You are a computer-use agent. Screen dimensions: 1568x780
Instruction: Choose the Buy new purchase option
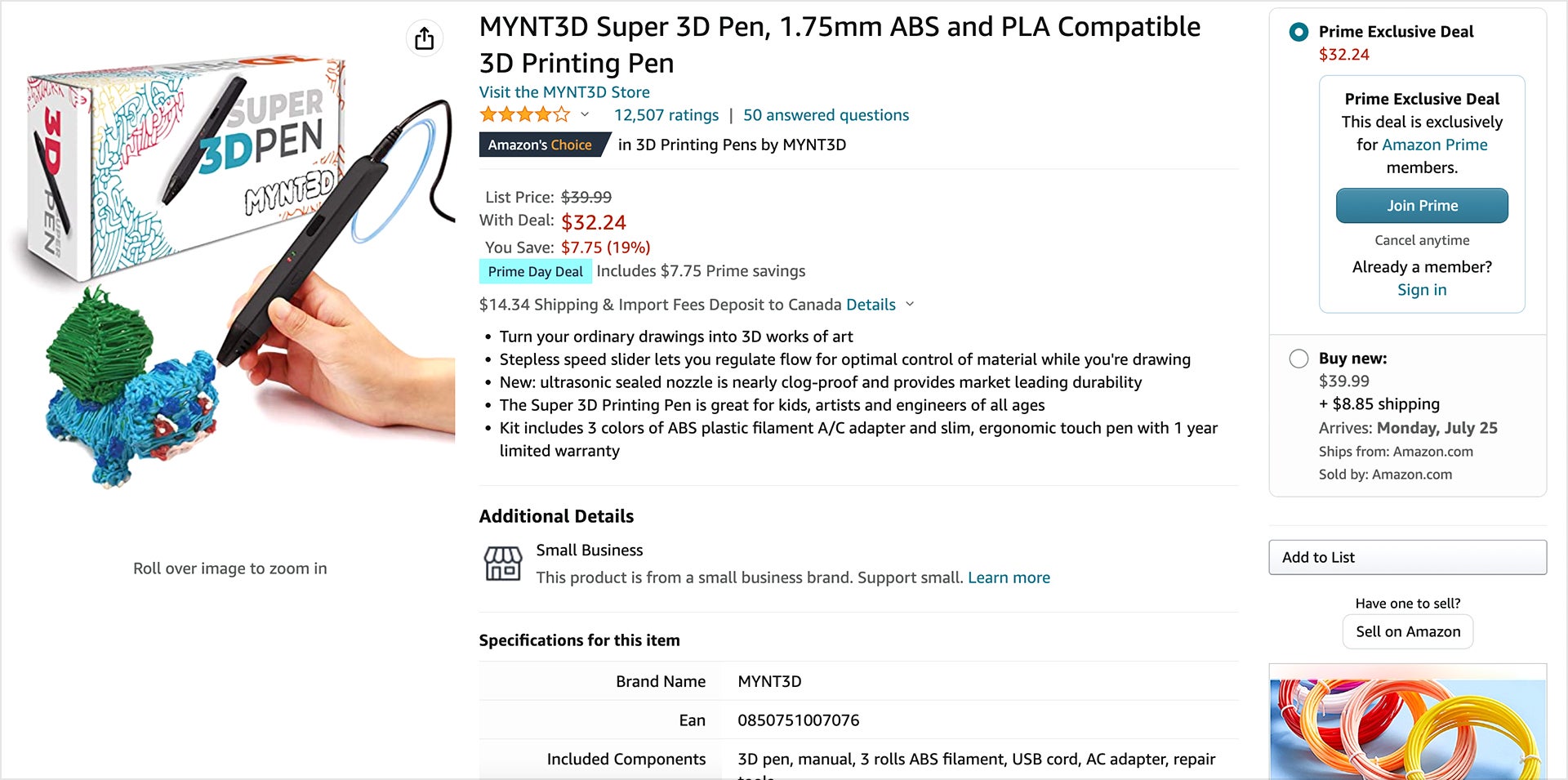point(1299,358)
